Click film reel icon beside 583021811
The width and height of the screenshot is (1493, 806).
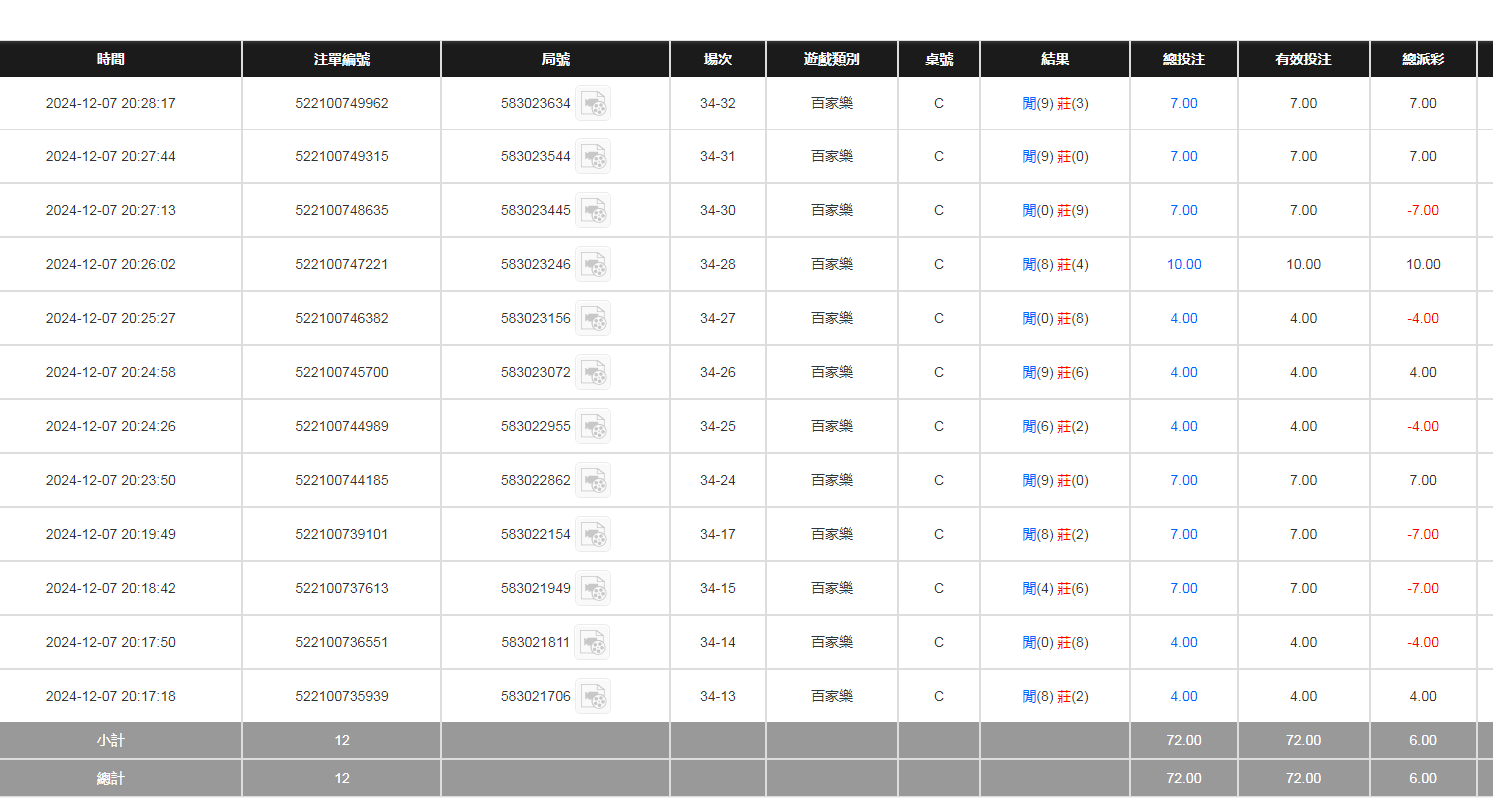click(x=593, y=643)
